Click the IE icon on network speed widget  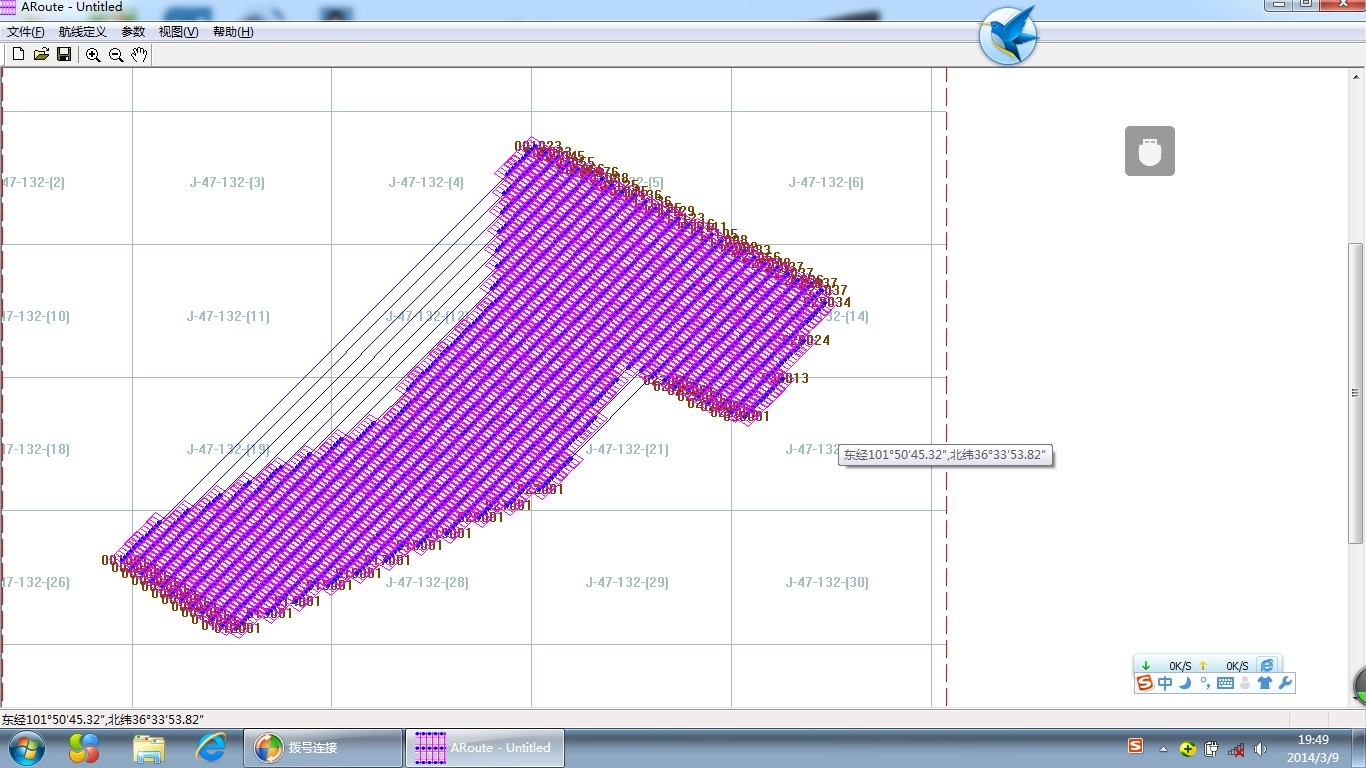click(1267, 665)
